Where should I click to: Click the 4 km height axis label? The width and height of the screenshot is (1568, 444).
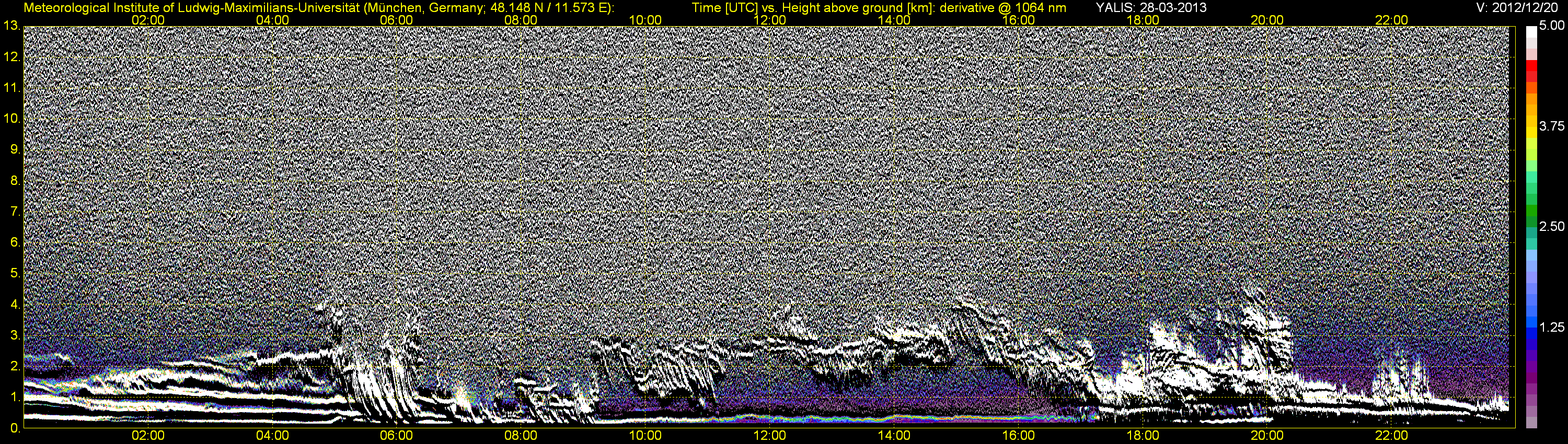click(x=15, y=304)
